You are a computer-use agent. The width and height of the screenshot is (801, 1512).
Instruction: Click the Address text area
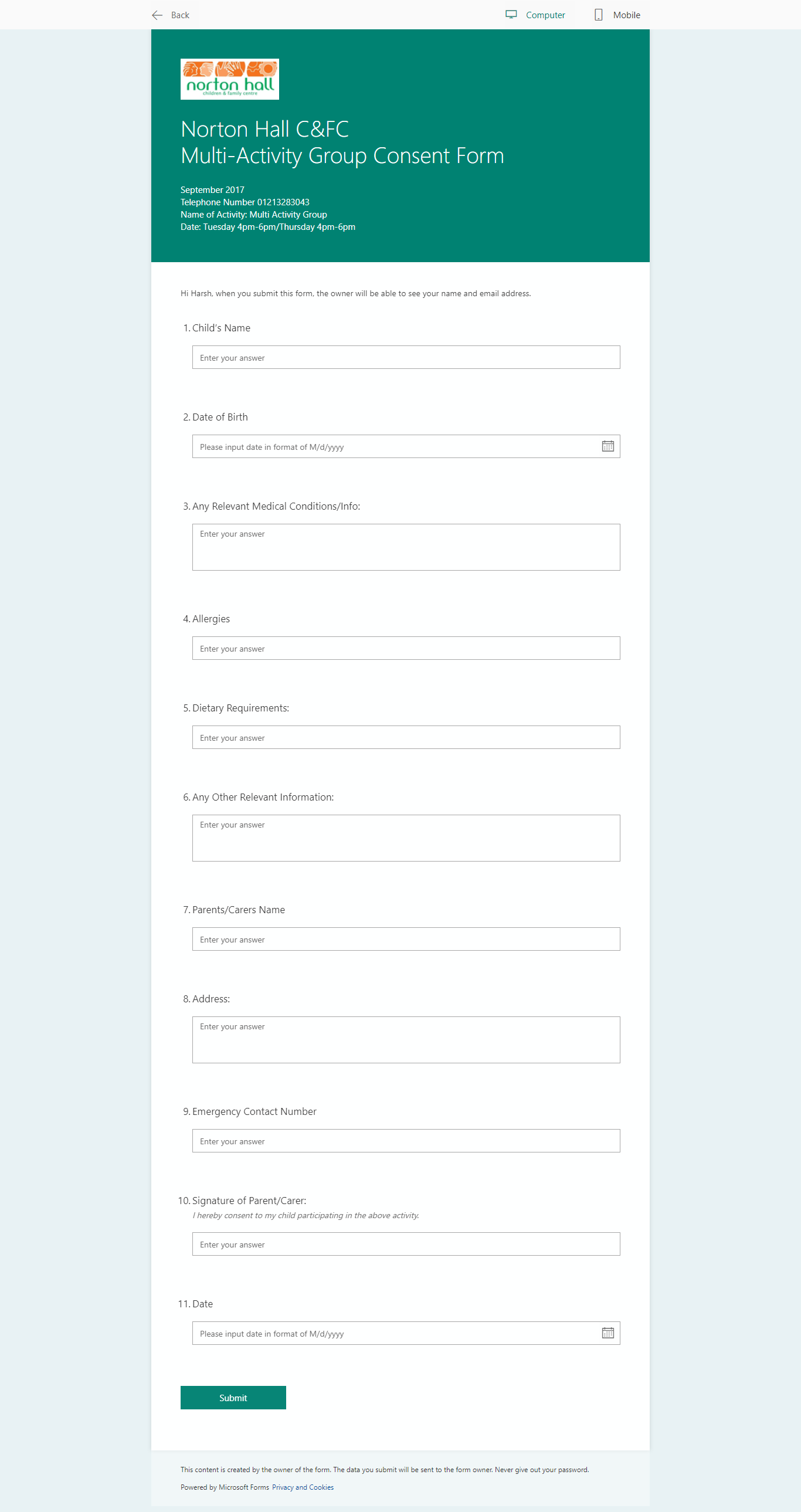point(406,1040)
